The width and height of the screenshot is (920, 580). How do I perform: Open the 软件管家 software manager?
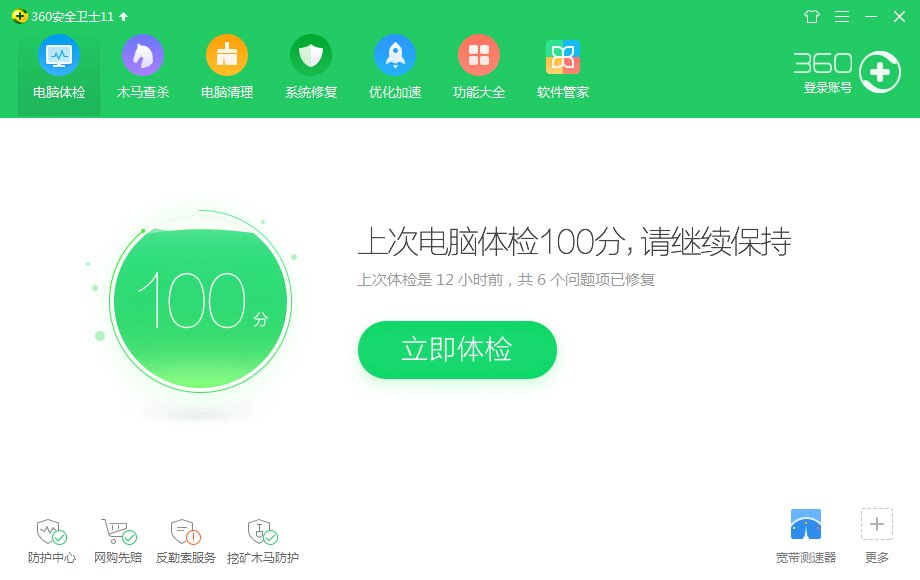[562, 68]
